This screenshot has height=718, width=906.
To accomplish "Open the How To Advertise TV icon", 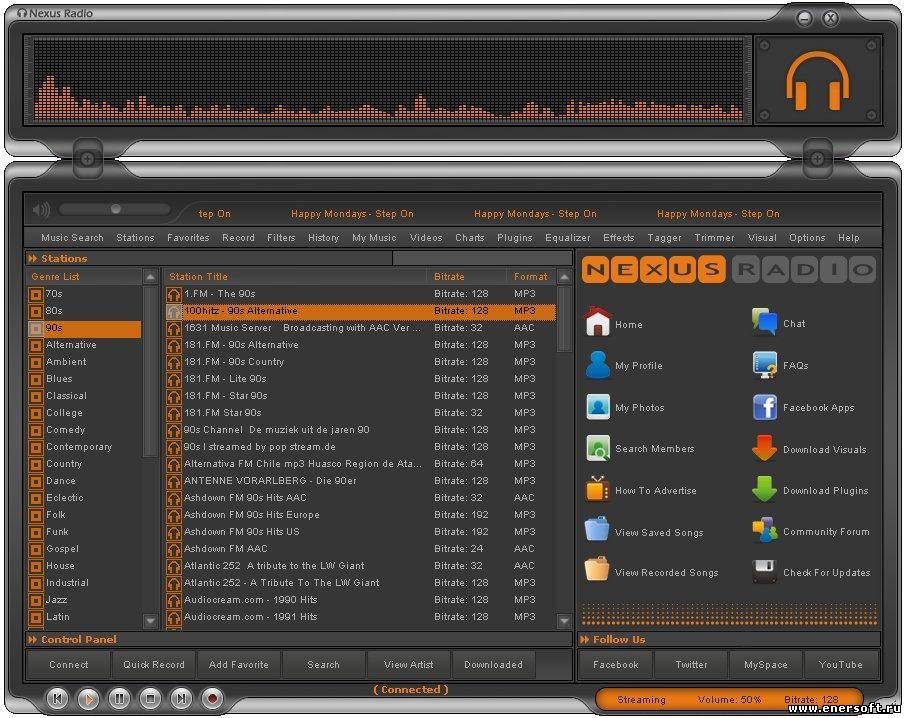I will [597, 489].
